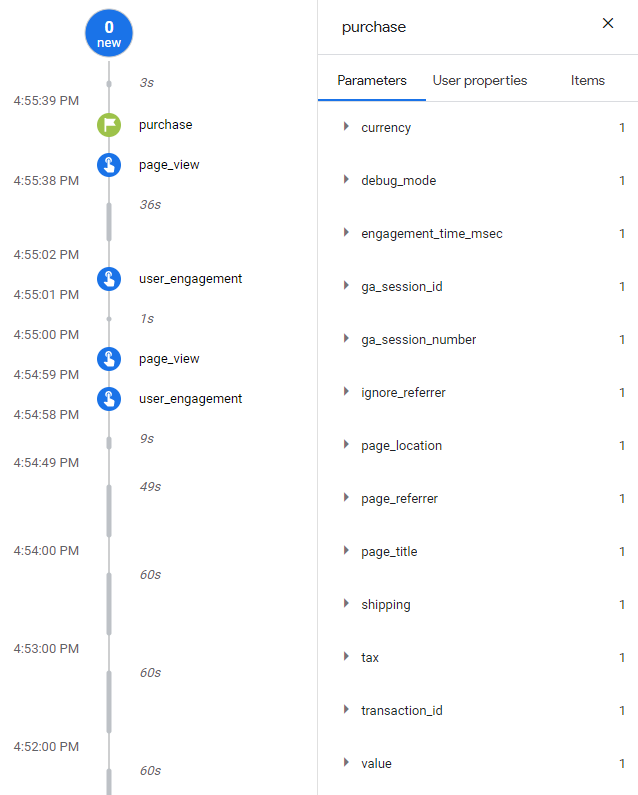638x795 pixels.
Task: Click the green purchase flag icon
Action: (109, 125)
